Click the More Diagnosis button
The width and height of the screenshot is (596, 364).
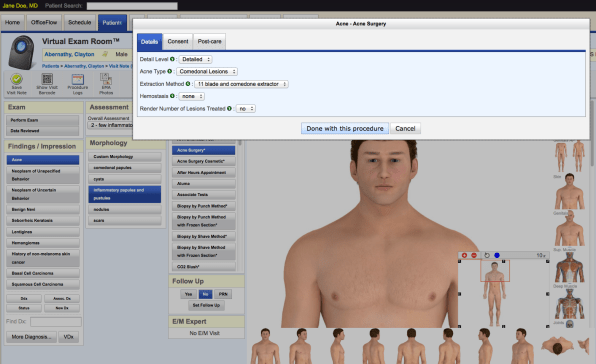click(x=32, y=337)
